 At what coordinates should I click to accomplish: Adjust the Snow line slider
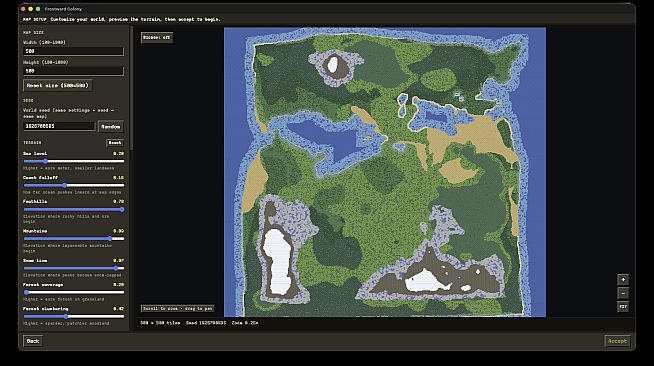point(73,268)
